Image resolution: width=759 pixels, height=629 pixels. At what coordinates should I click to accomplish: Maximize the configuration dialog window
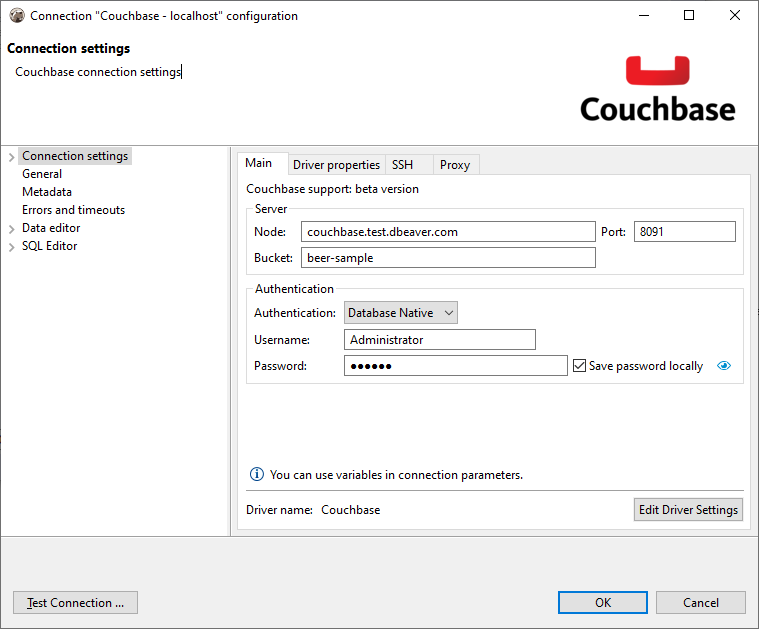689,15
